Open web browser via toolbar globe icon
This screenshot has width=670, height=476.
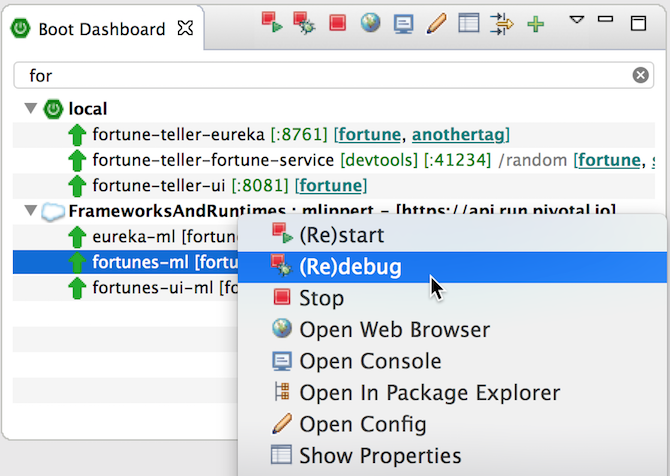click(371, 23)
